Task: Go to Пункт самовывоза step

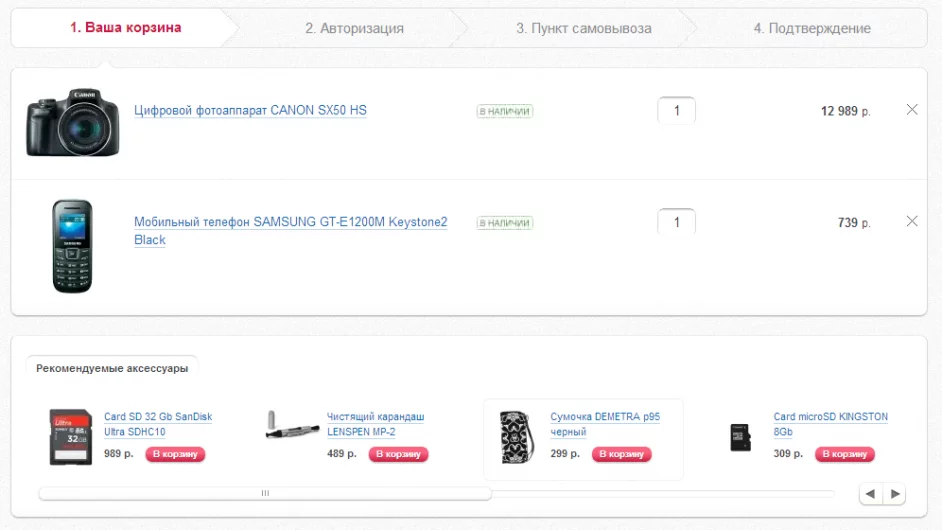Action: point(583,28)
